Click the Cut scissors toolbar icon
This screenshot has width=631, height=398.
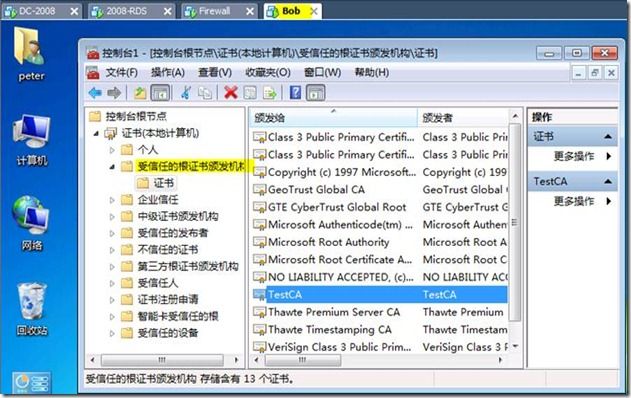186,93
